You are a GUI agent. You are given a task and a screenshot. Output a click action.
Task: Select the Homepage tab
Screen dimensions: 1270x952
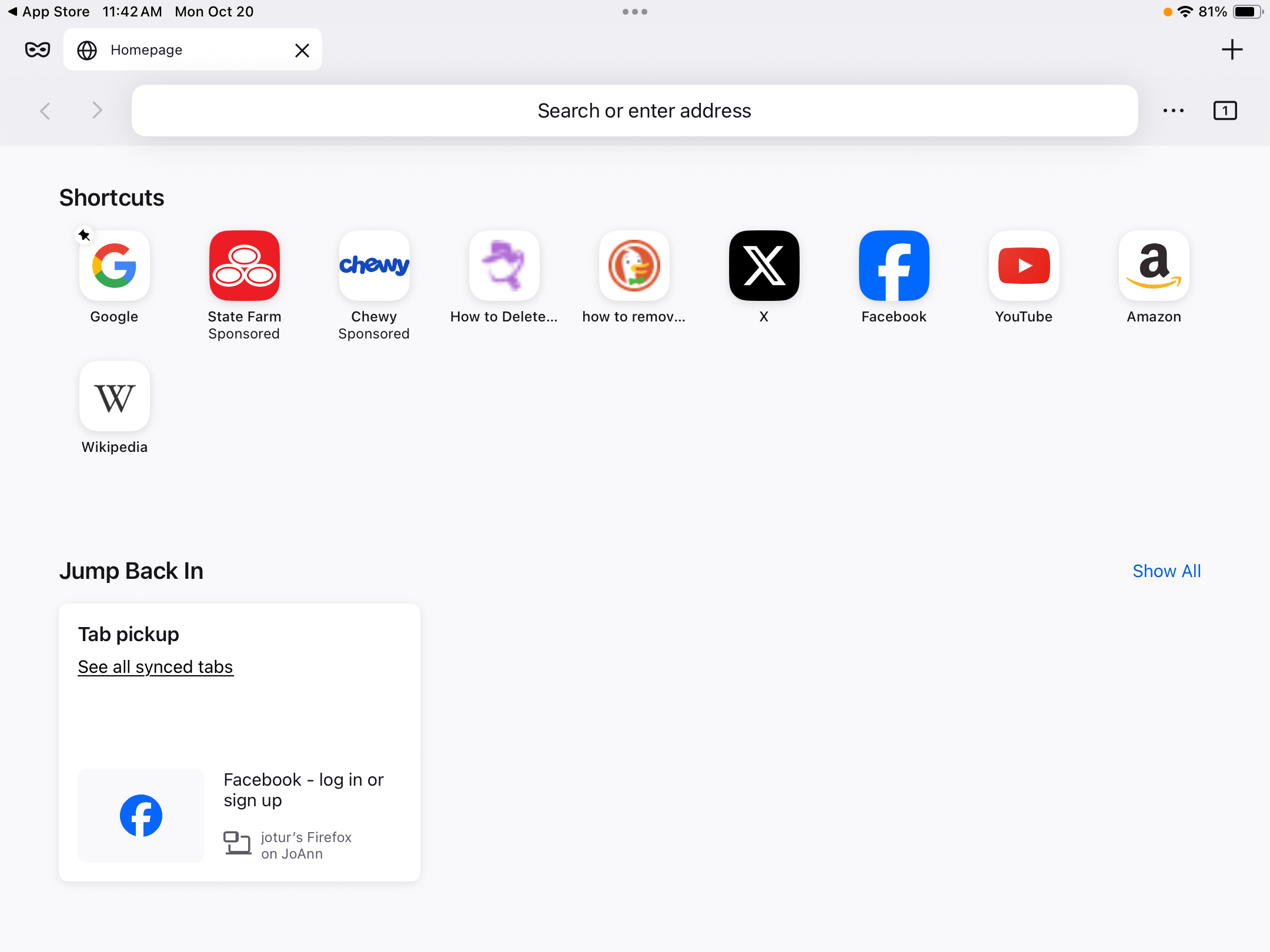176,51
